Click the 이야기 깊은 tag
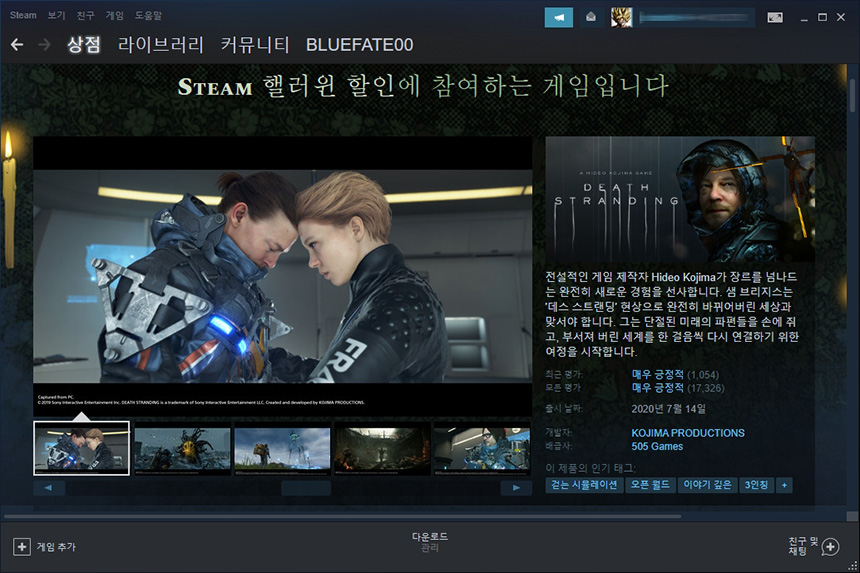860x573 pixels. (x=707, y=485)
